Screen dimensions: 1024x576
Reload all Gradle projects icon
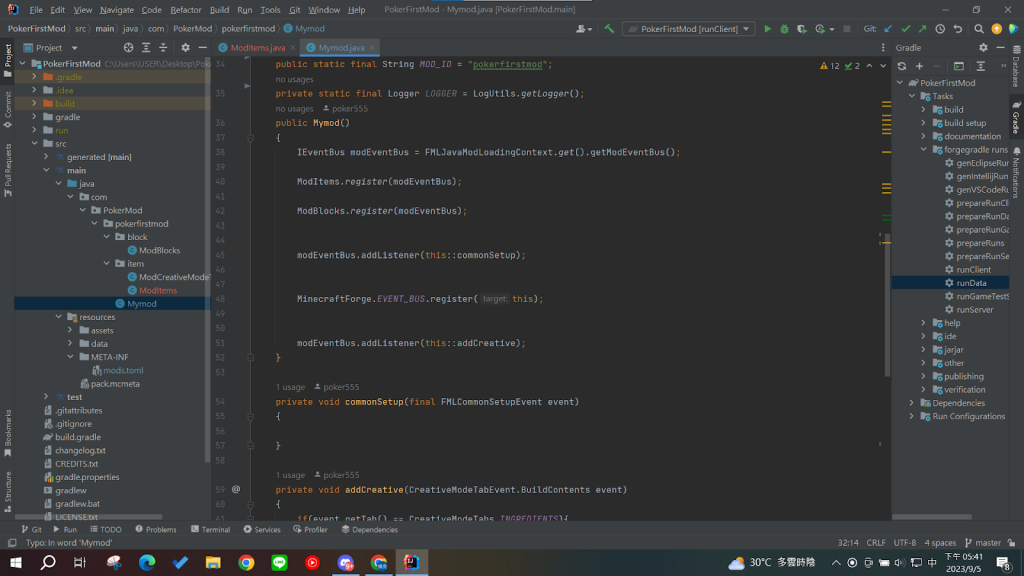point(902,66)
